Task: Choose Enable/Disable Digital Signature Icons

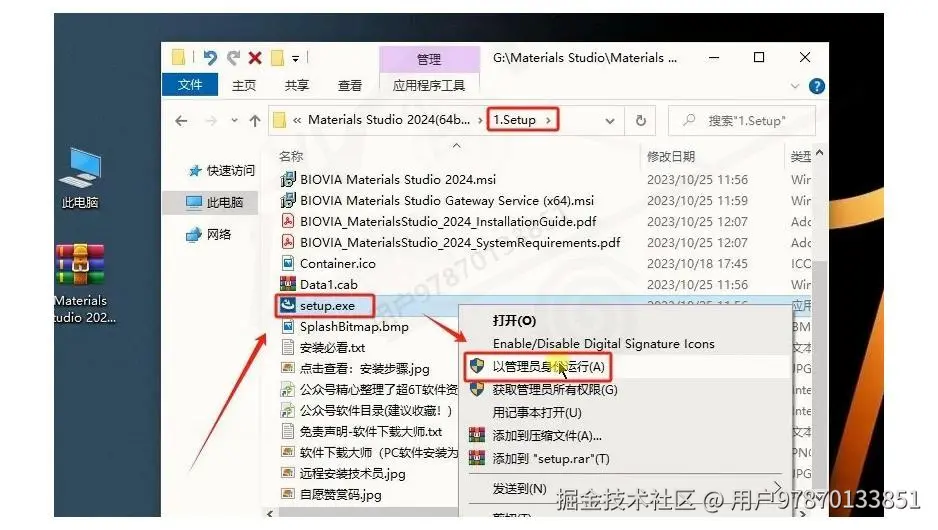Action: pos(603,344)
